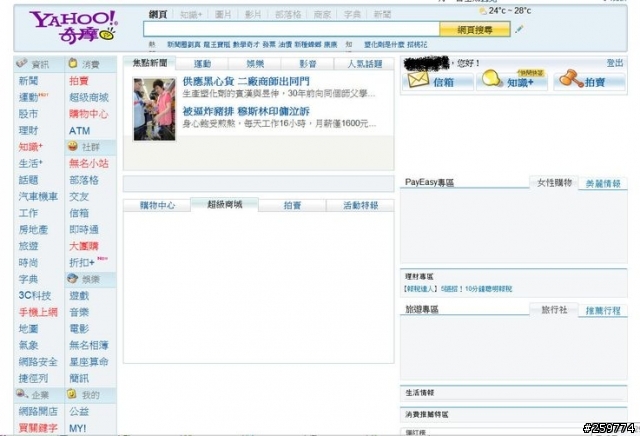Open the 超級商城 shopping tab
The height and width of the screenshot is (436, 640).
coord(224,204)
